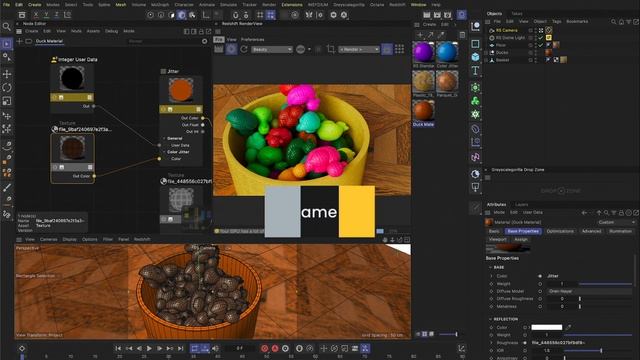This screenshot has width=640, height=360.
Task: Open Diffuse Model Oren-Nayar dropdown
Action: (589, 291)
